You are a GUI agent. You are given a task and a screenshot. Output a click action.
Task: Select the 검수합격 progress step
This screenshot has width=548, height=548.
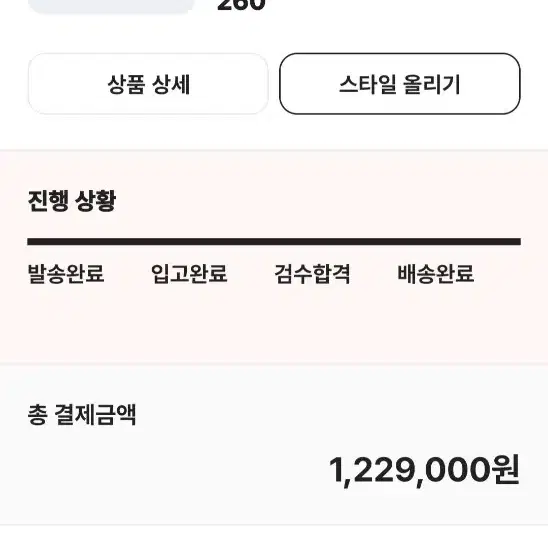click(x=312, y=274)
